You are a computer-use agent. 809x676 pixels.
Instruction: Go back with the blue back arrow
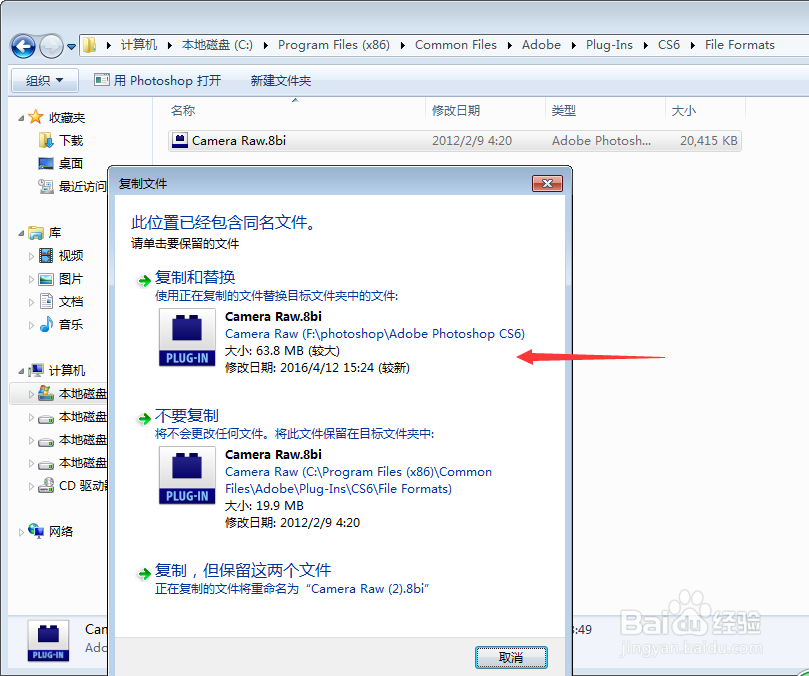[23, 46]
